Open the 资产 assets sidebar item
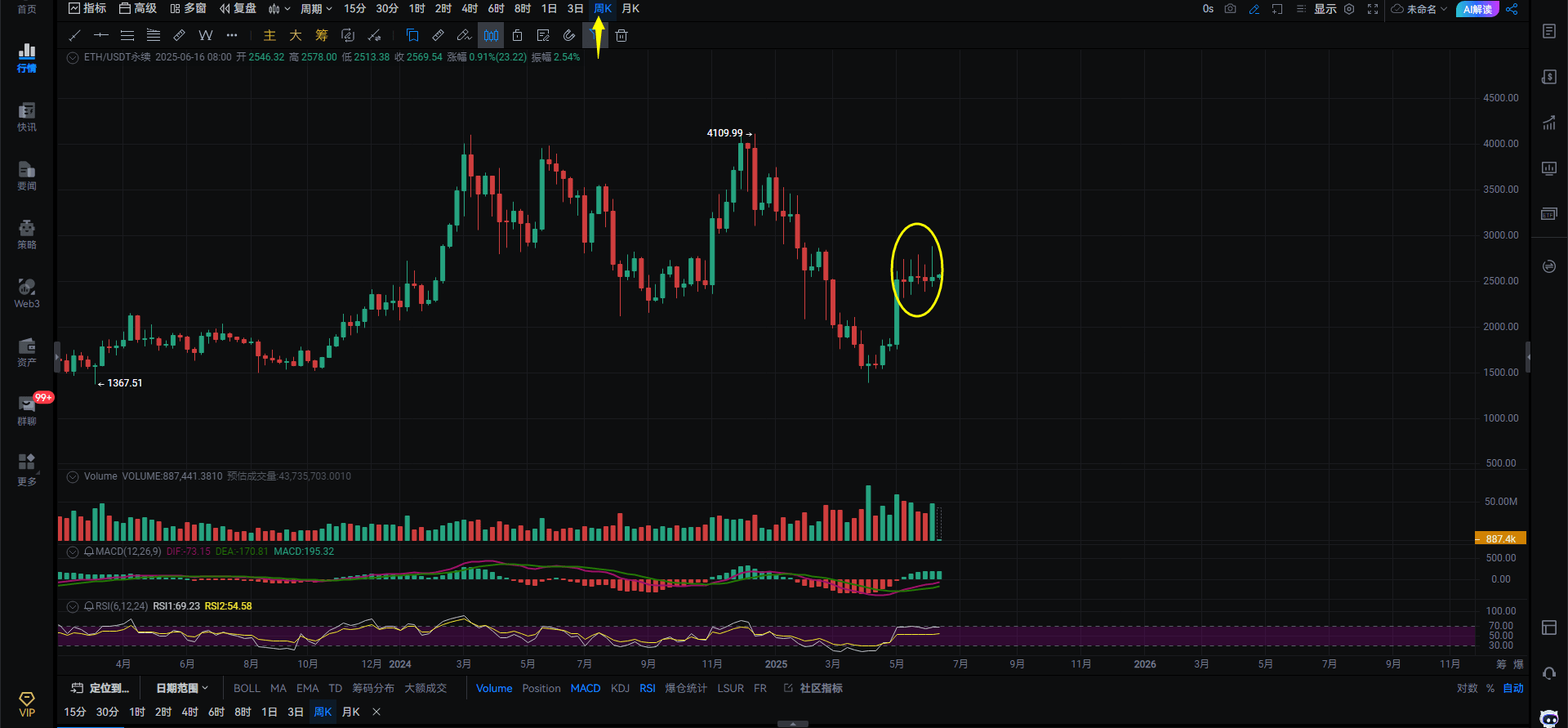Screen dimensions: 1568x728 click(x=27, y=352)
